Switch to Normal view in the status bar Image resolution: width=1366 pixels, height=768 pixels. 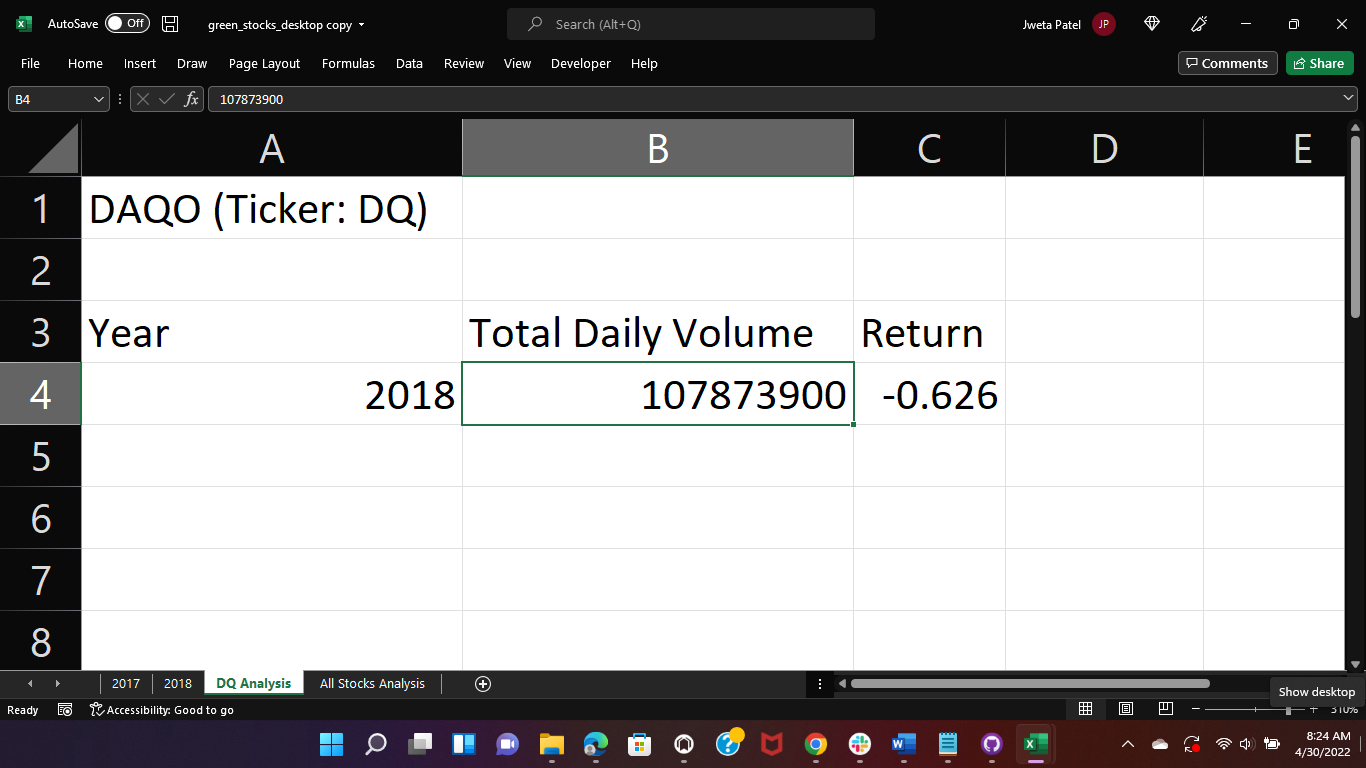point(1085,708)
